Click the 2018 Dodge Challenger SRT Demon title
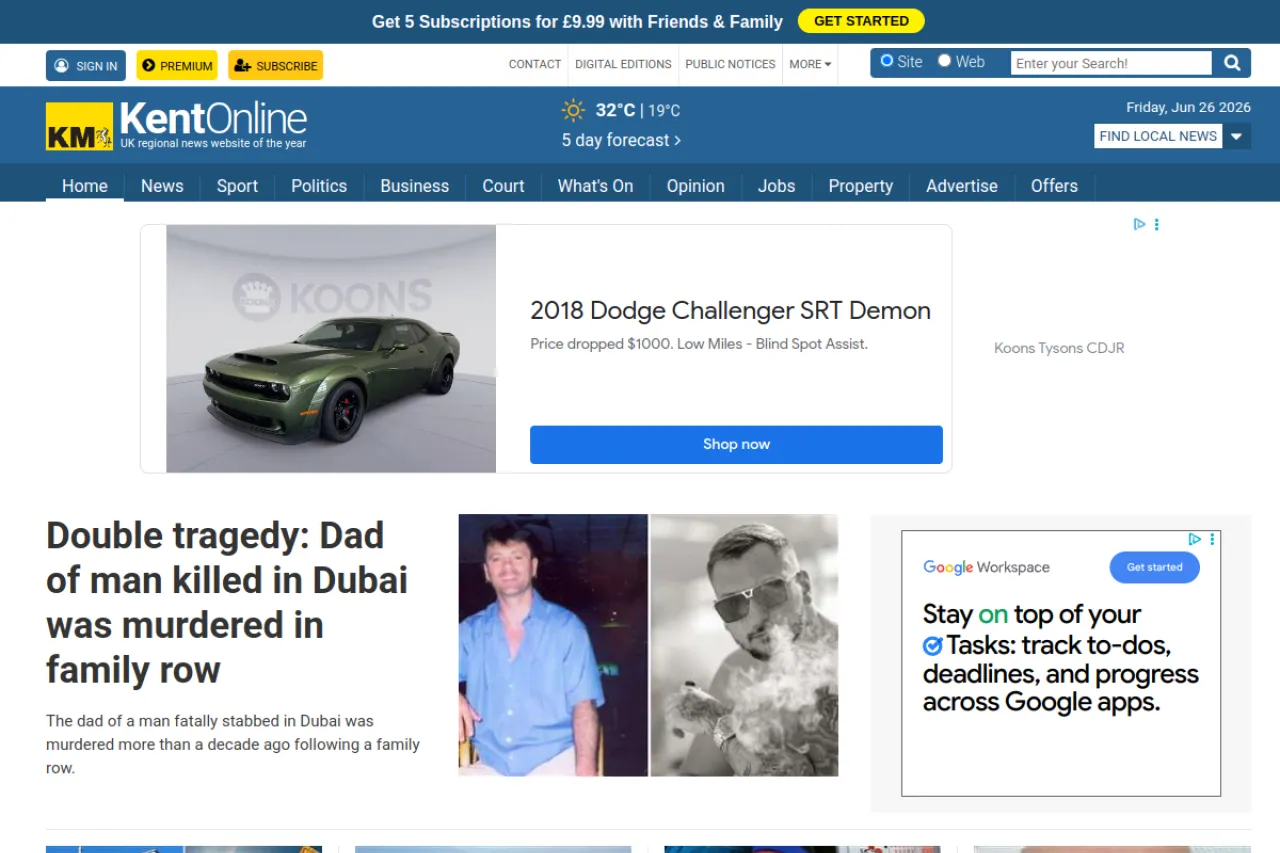Image resolution: width=1280 pixels, height=853 pixels. tap(730, 311)
